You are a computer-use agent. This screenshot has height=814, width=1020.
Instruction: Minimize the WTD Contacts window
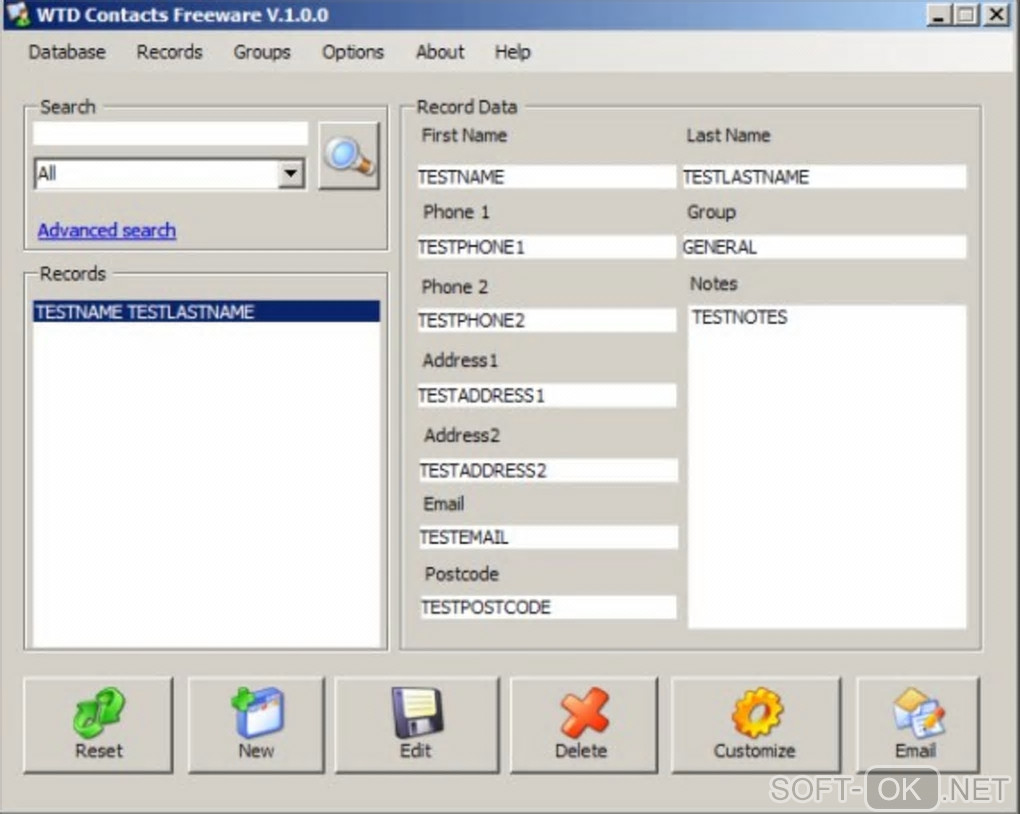937,14
